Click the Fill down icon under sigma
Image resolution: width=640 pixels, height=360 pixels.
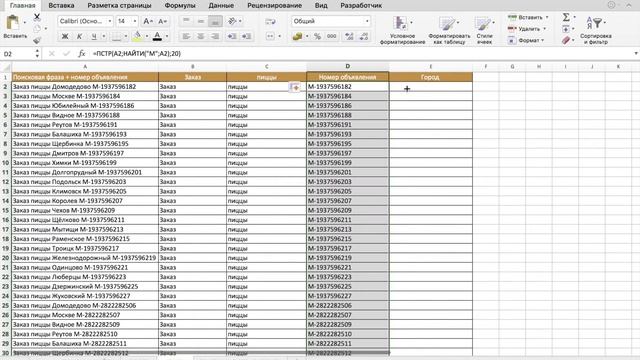coord(566,29)
